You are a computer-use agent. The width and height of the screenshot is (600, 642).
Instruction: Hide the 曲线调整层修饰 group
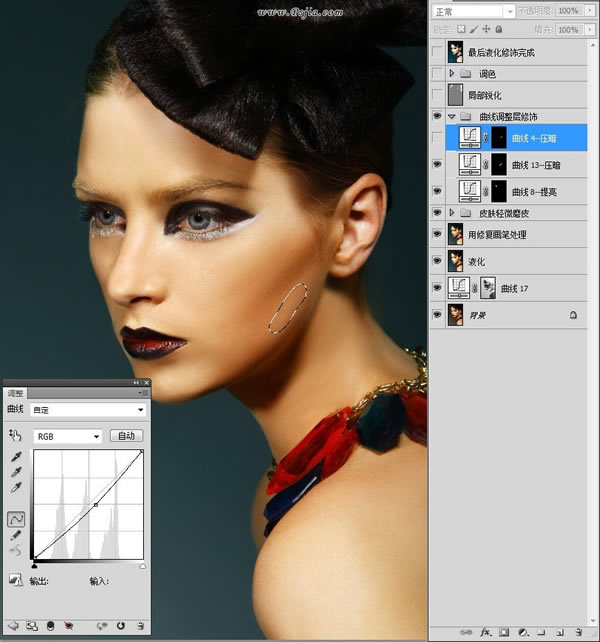437,116
